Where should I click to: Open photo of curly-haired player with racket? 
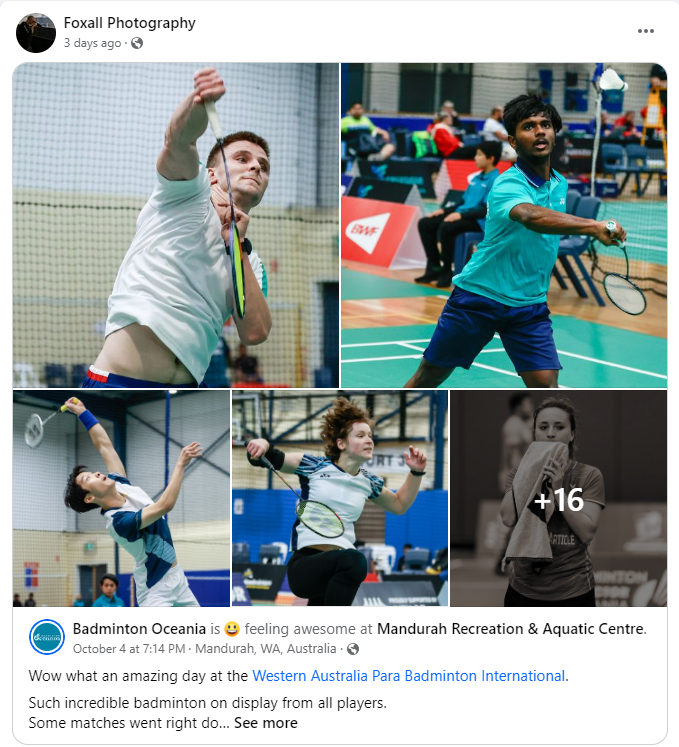click(340, 498)
